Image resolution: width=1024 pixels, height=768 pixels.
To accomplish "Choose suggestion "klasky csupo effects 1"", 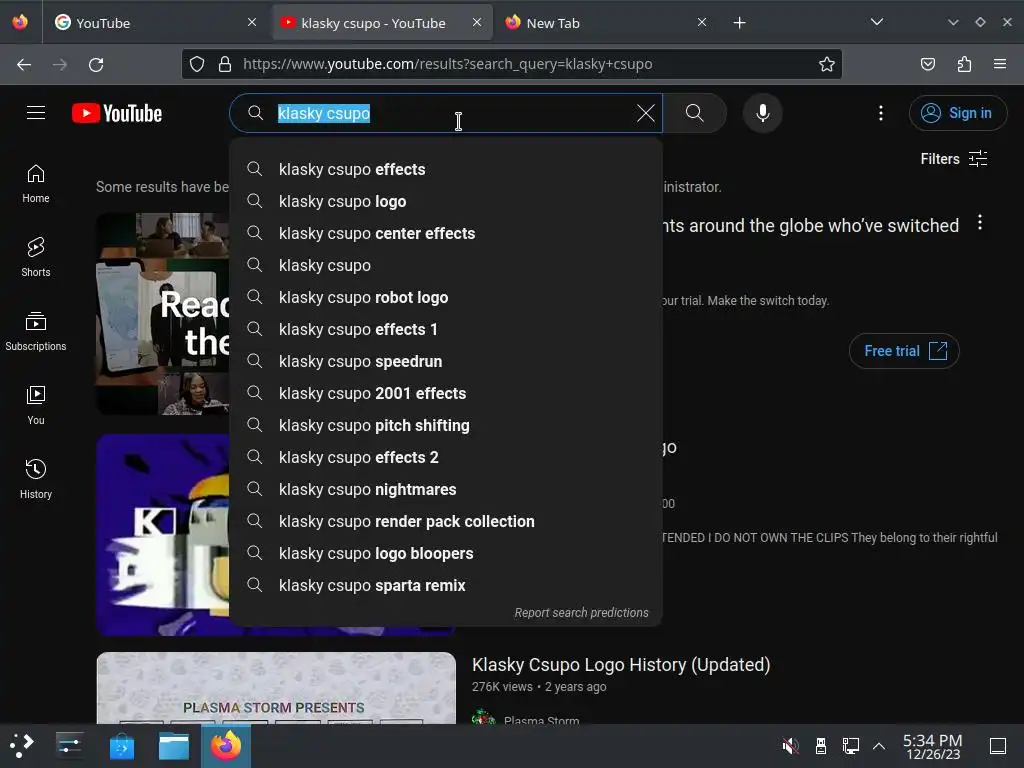I will pyautogui.click(x=446, y=329).
